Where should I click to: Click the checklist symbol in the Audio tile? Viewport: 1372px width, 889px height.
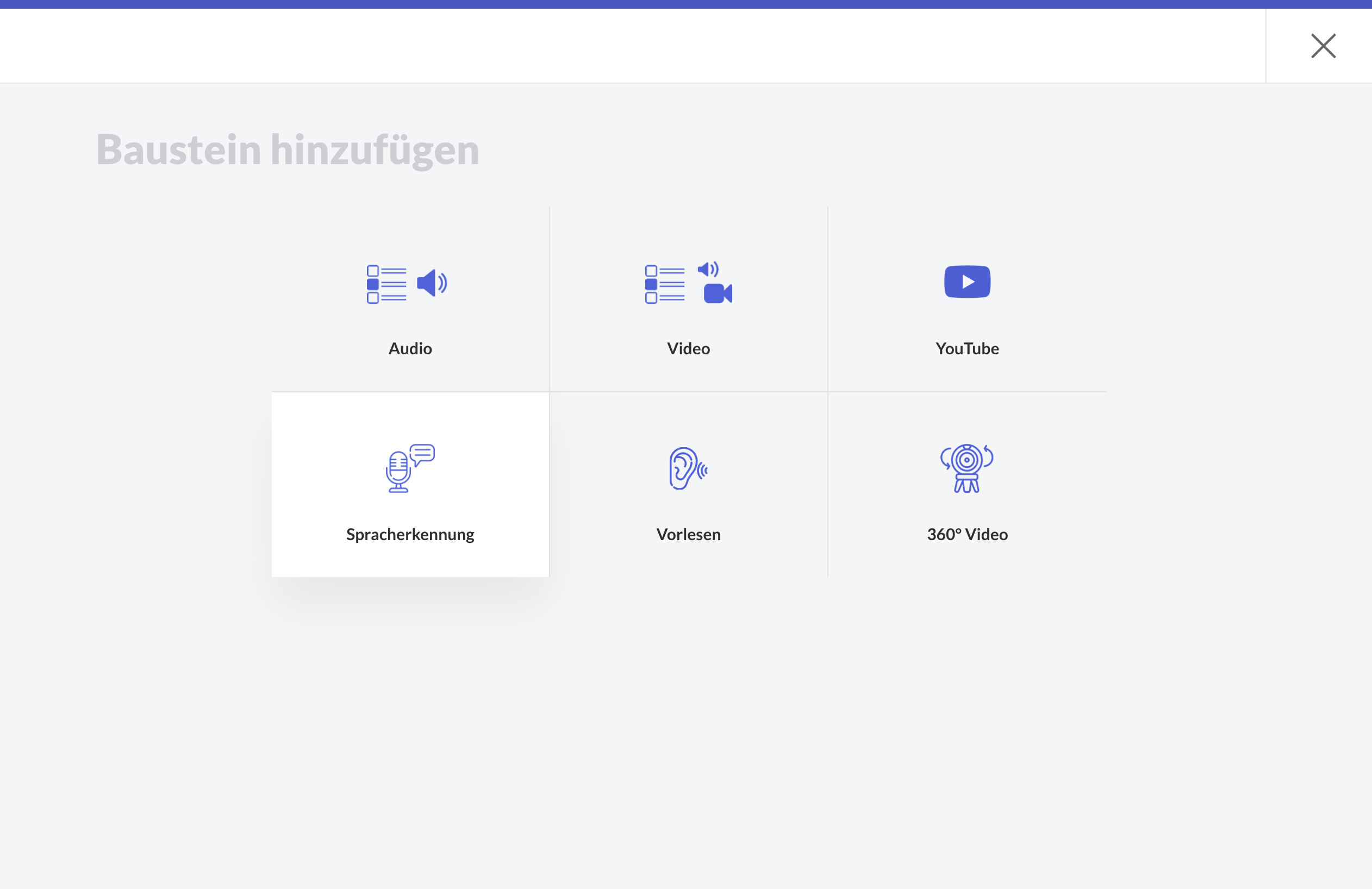coord(386,284)
